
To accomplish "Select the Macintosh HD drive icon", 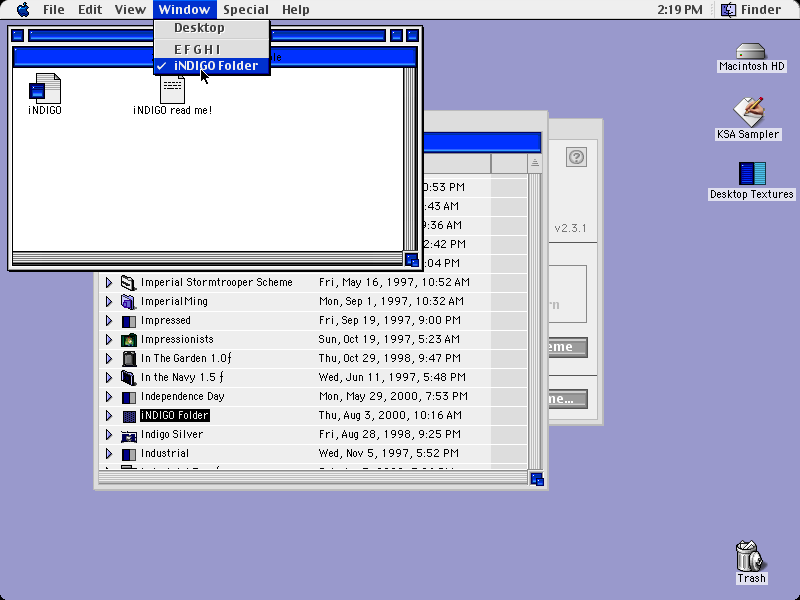I will 751,52.
